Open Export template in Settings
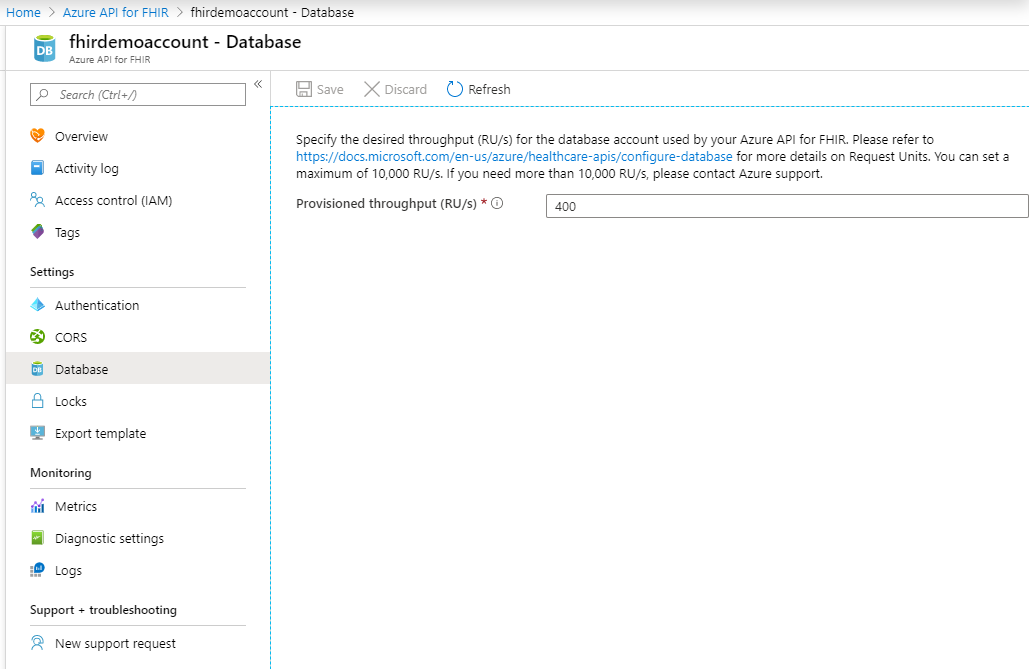 100,433
